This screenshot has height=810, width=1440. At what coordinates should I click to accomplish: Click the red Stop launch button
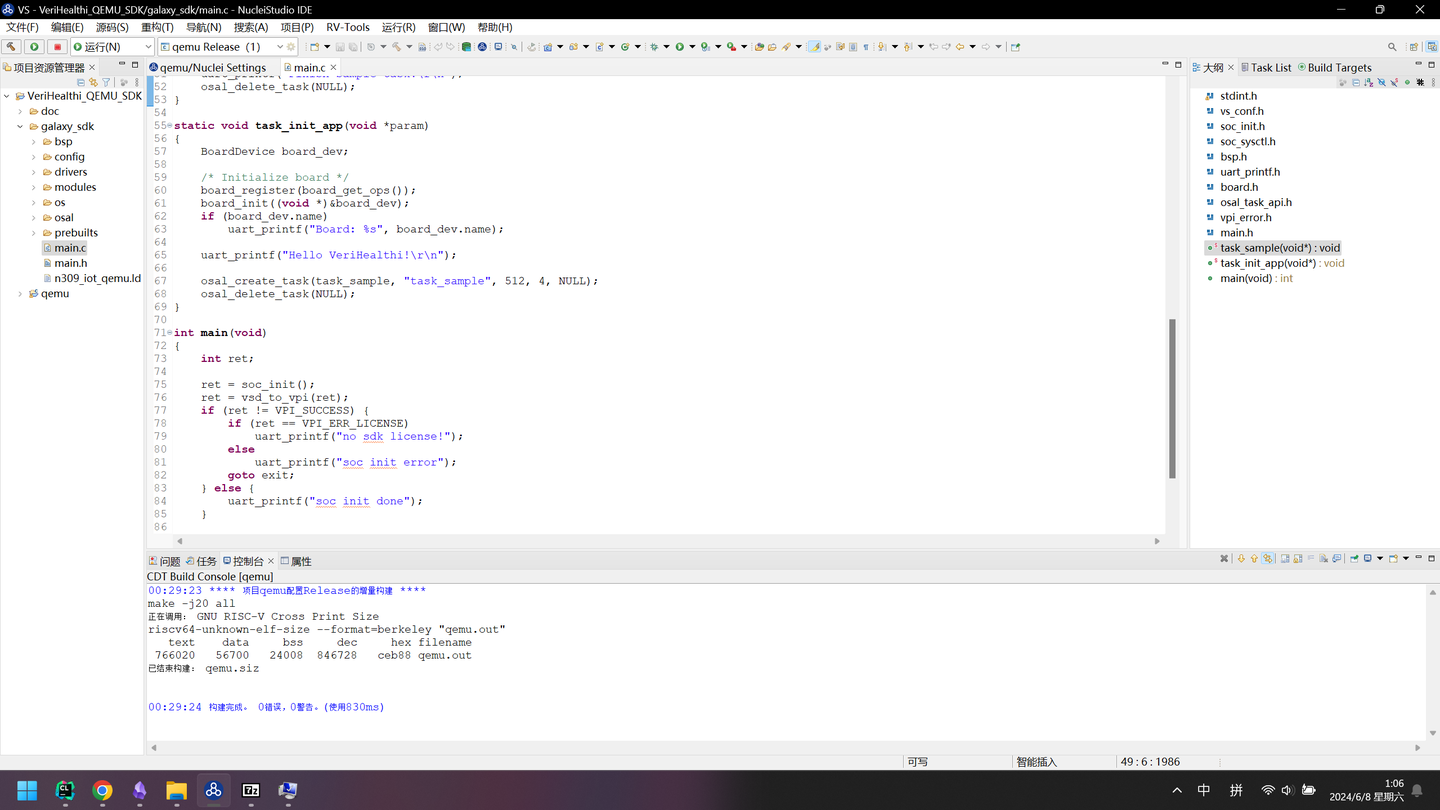pos(57,47)
